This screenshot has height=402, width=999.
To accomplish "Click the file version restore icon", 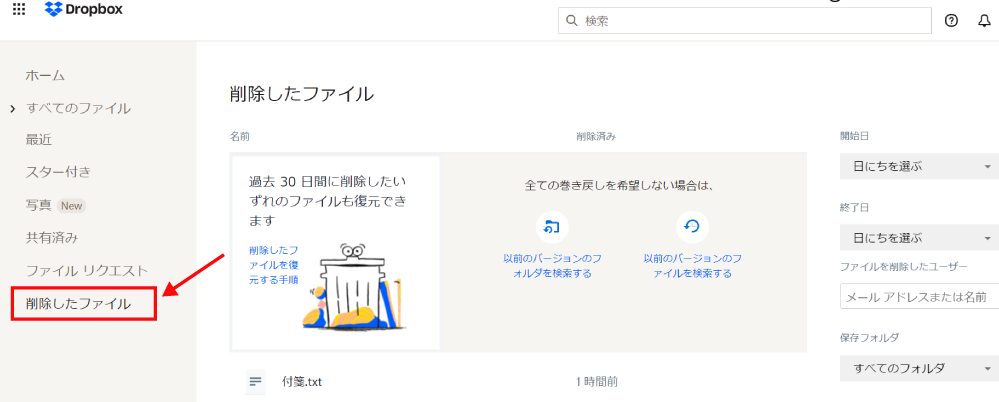I will [690, 227].
